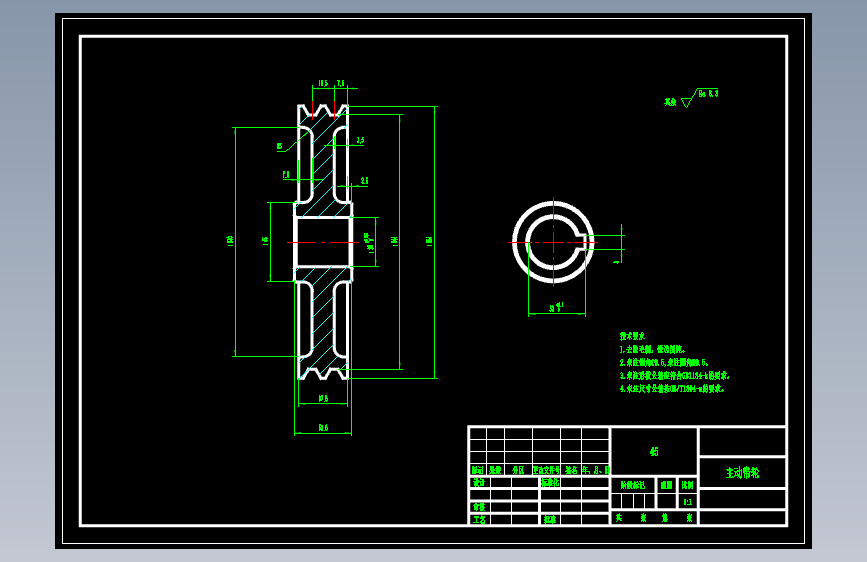Select the 分区 column header
Viewport: 867px width, 562px height.
pyautogui.click(x=518, y=470)
